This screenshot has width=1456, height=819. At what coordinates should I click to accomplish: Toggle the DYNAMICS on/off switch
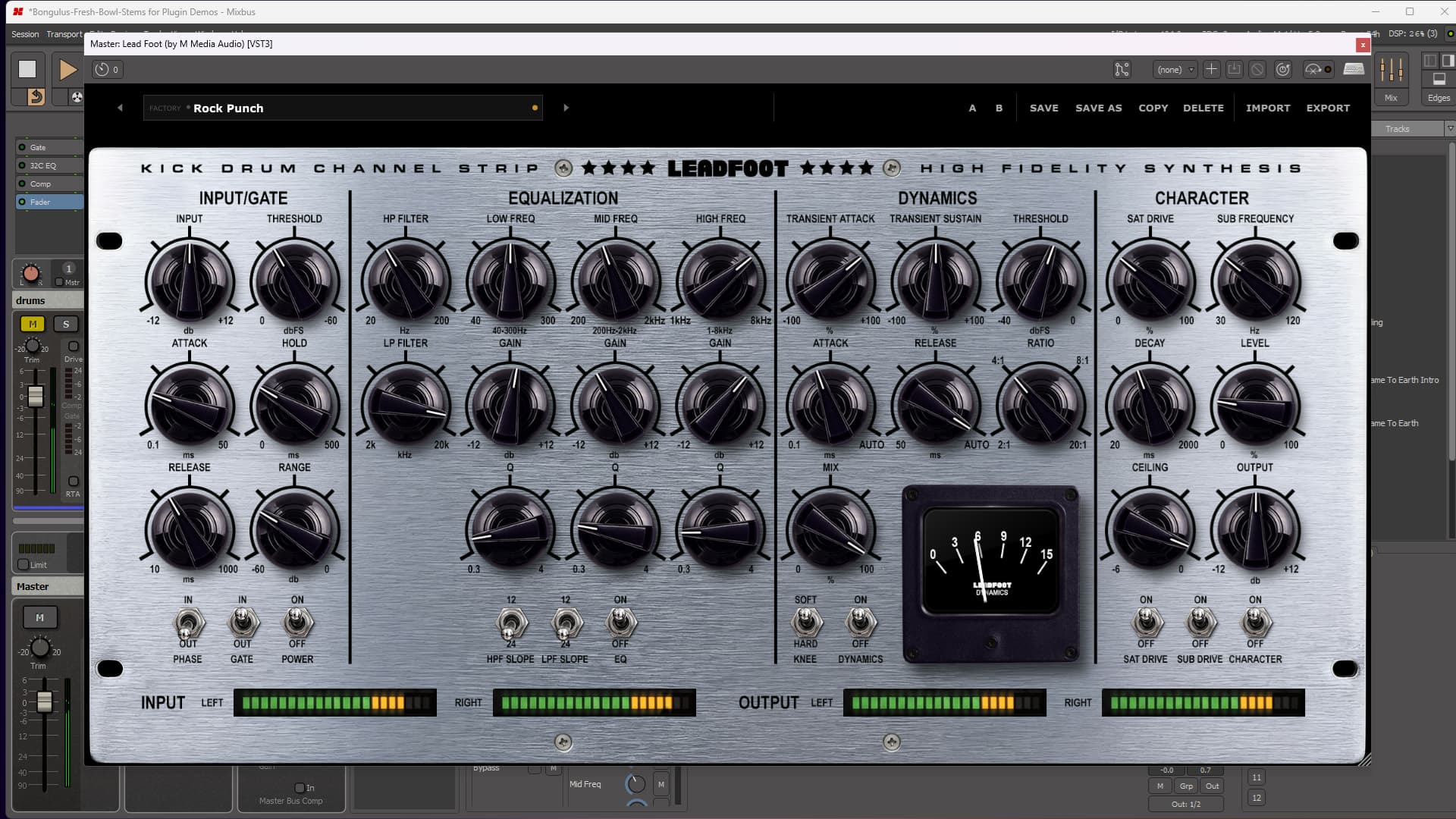[861, 623]
